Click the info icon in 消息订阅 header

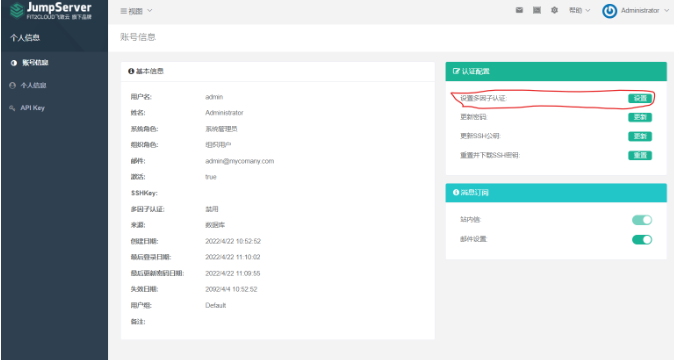coord(456,192)
